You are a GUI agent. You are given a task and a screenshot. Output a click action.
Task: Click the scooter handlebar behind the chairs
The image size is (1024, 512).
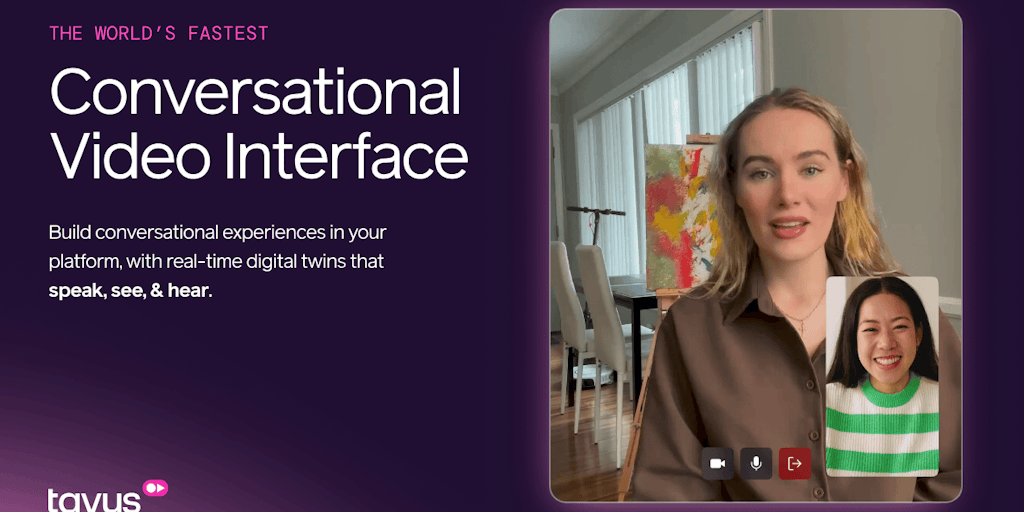[x=596, y=212]
